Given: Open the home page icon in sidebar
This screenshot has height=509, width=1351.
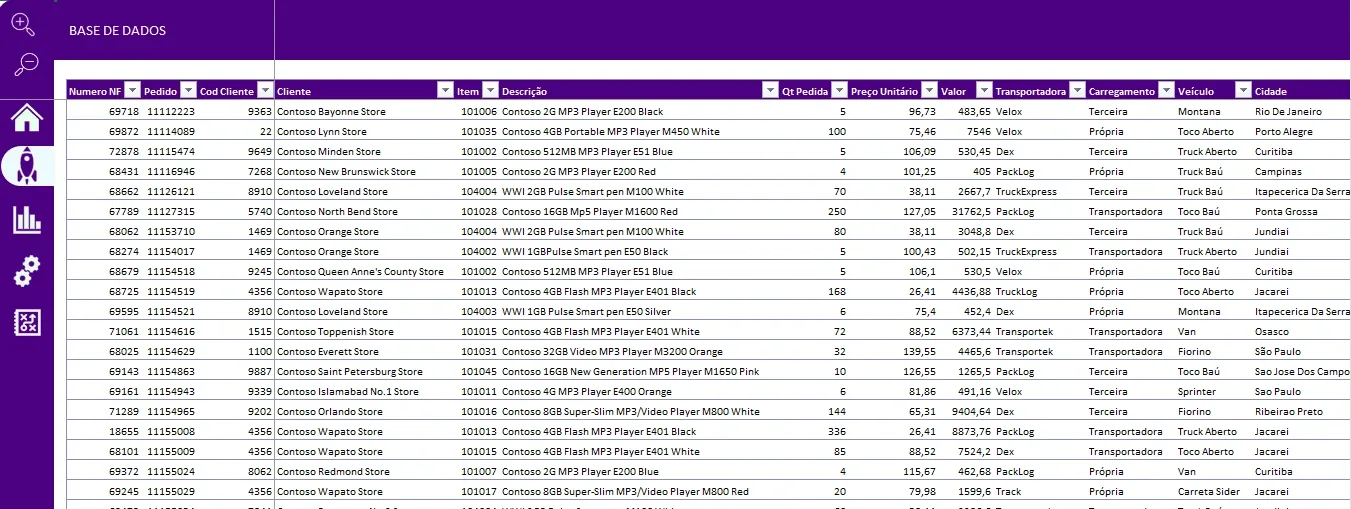Looking at the screenshot, I should click(x=27, y=118).
